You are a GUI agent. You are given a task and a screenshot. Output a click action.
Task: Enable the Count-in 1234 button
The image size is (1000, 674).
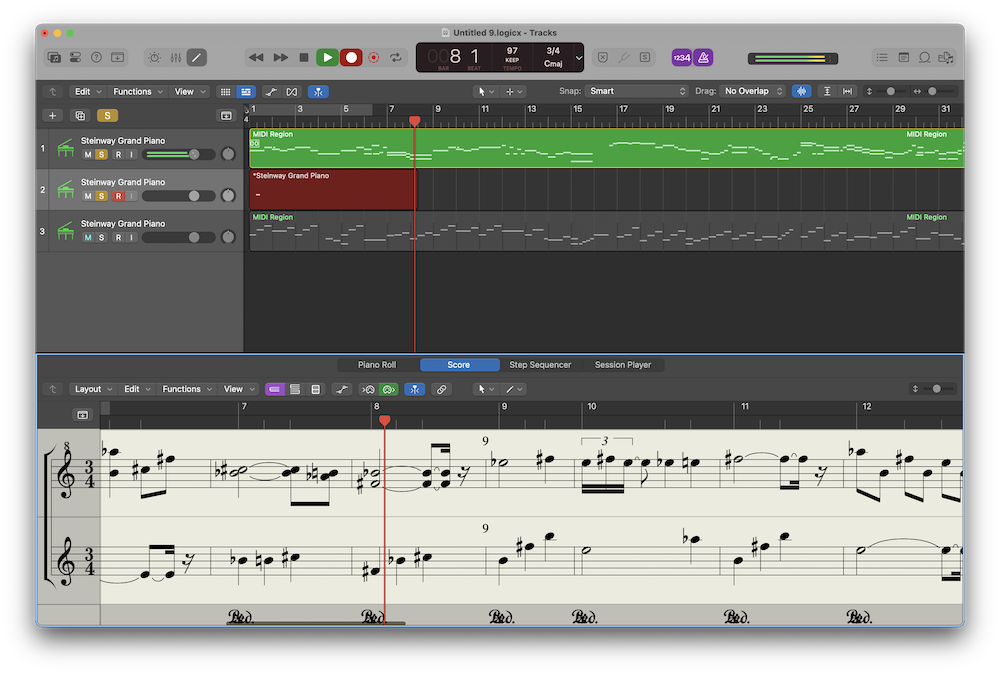(x=681, y=58)
